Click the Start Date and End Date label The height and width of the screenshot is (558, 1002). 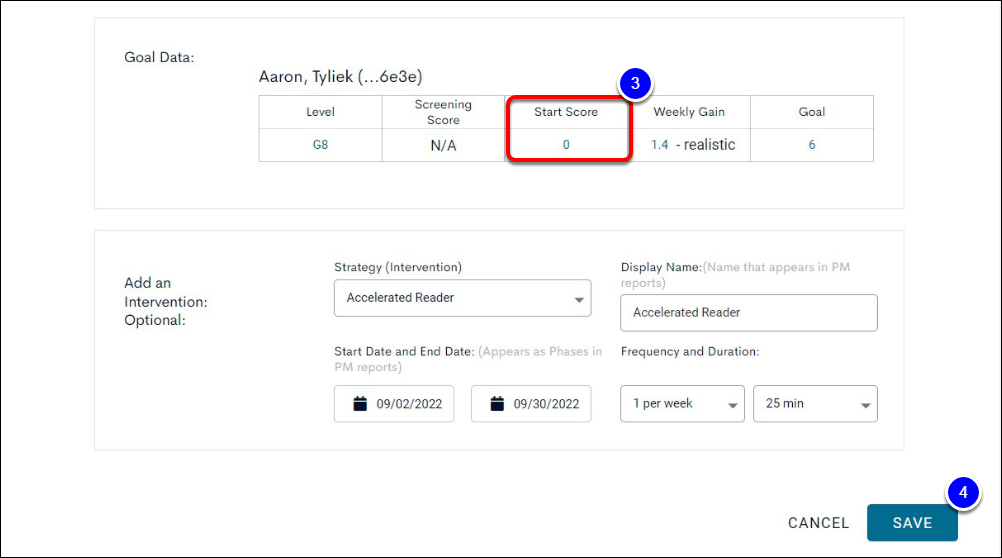[x=404, y=352]
